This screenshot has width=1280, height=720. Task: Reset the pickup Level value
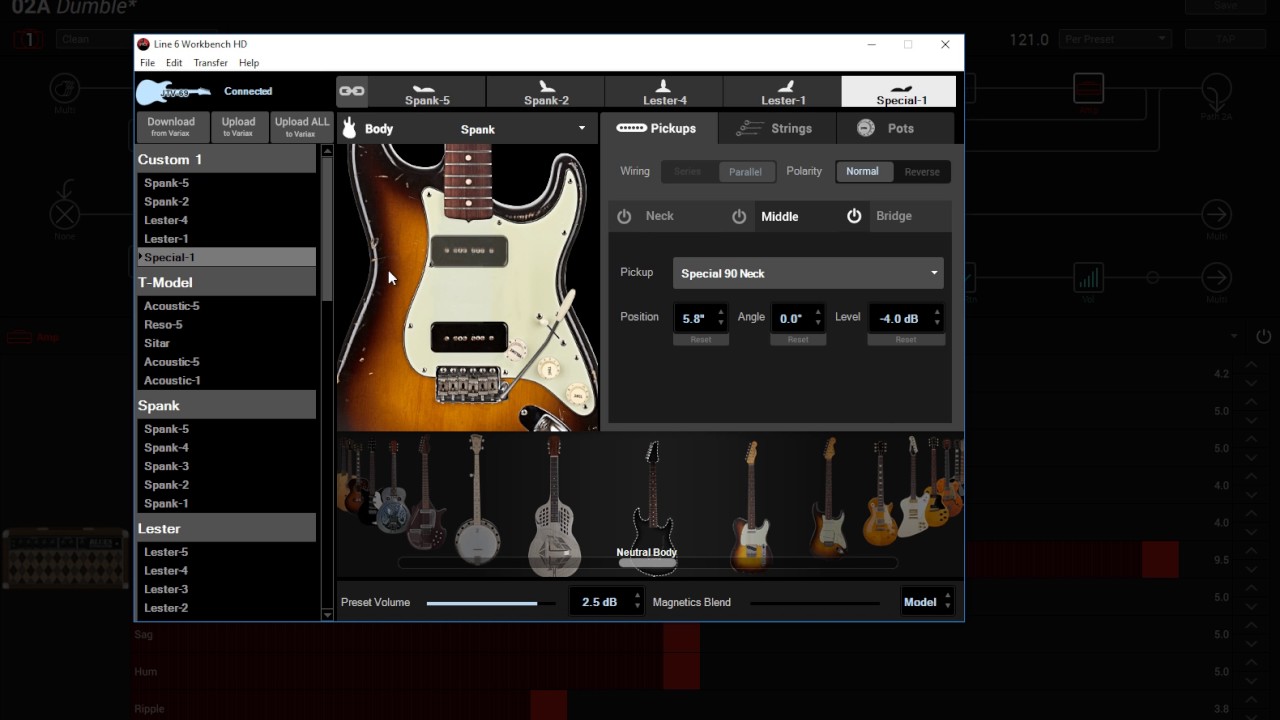(x=905, y=339)
